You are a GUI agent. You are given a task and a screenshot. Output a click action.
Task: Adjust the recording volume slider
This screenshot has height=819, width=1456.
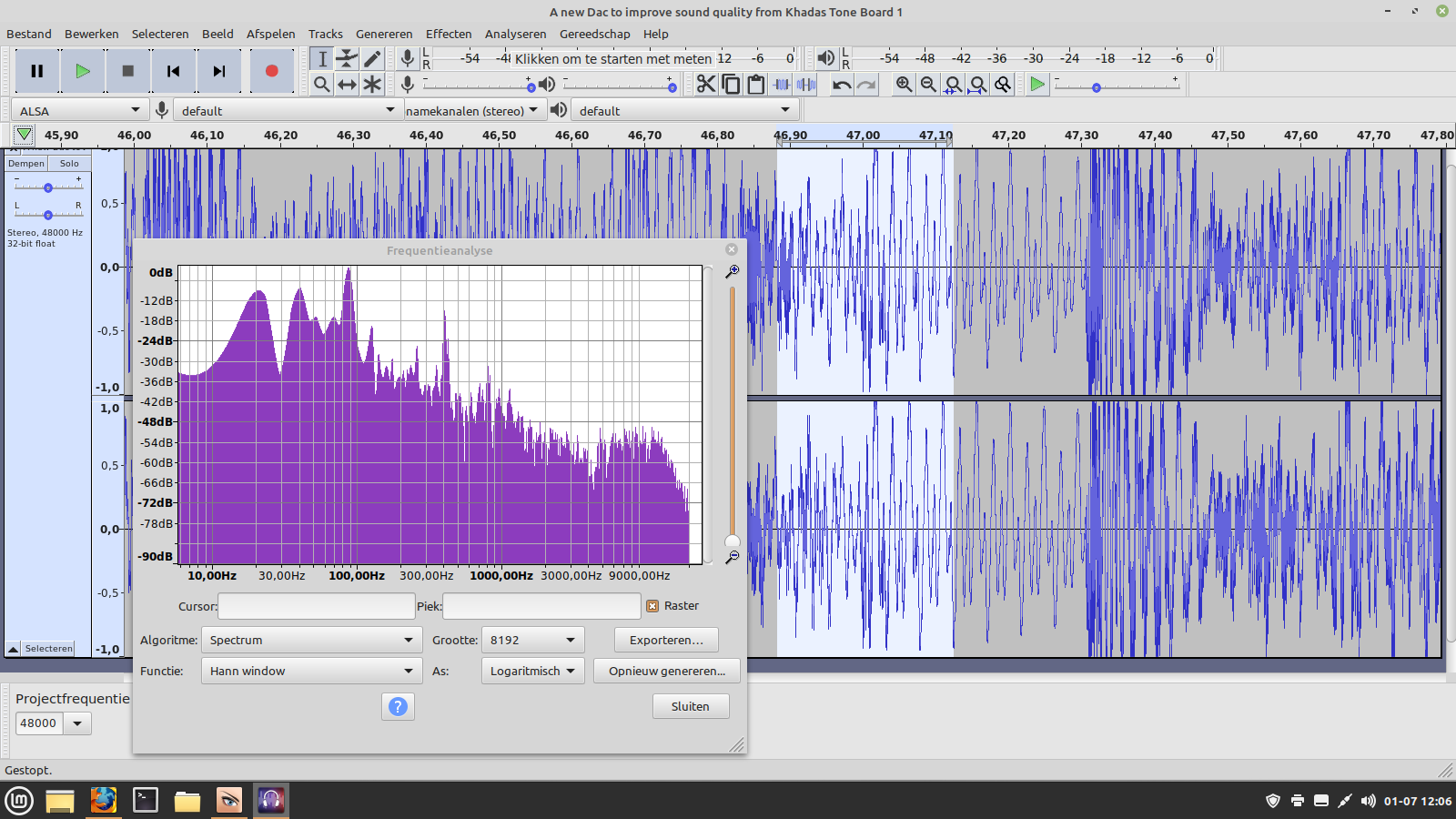tap(478, 86)
